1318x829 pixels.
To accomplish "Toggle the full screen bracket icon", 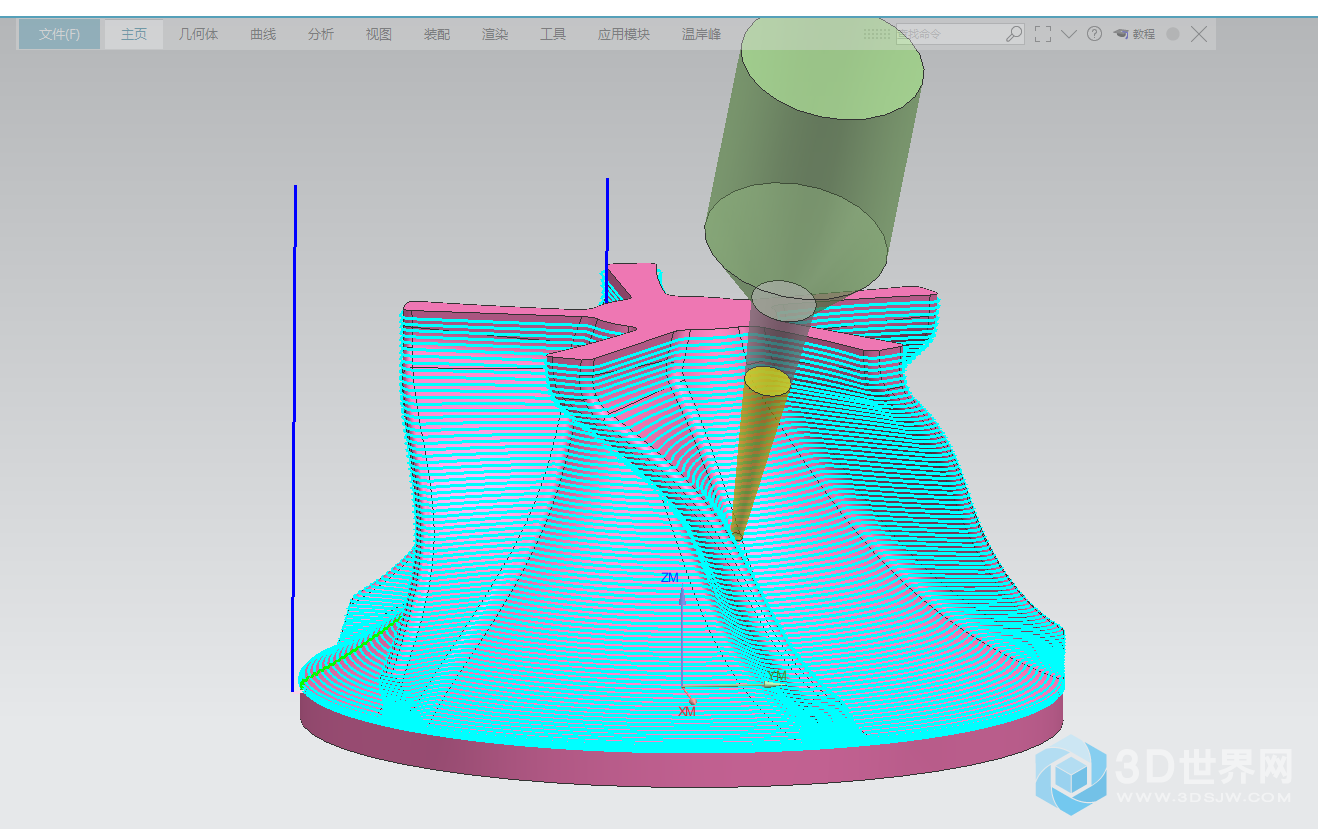I will pyautogui.click(x=1043, y=34).
